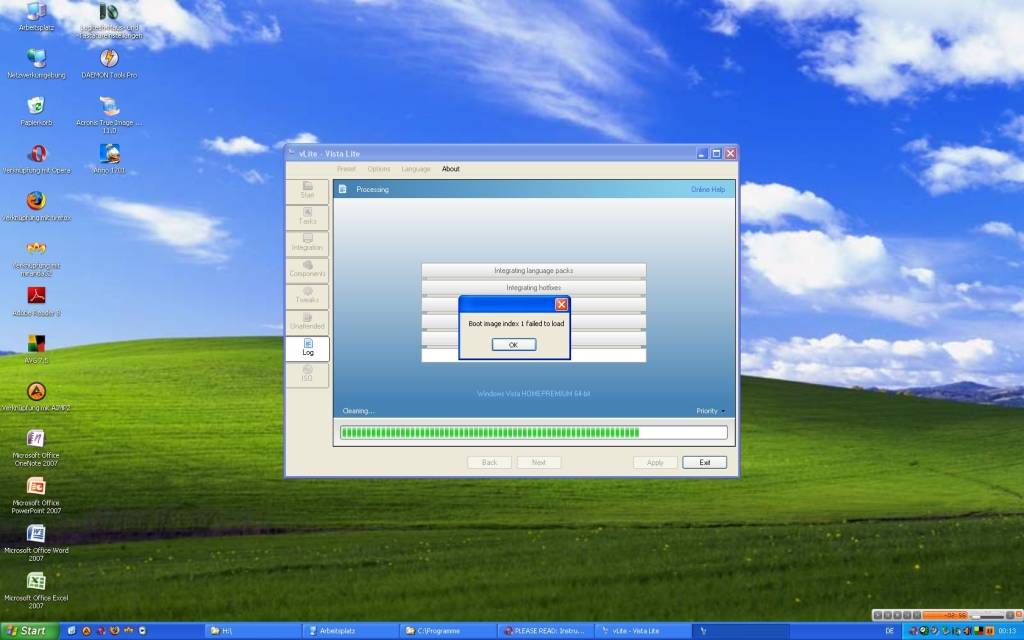This screenshot has width=1024, height=640.
Task: Open the Miranda32 shortcut icon
Action: point(37,258)
